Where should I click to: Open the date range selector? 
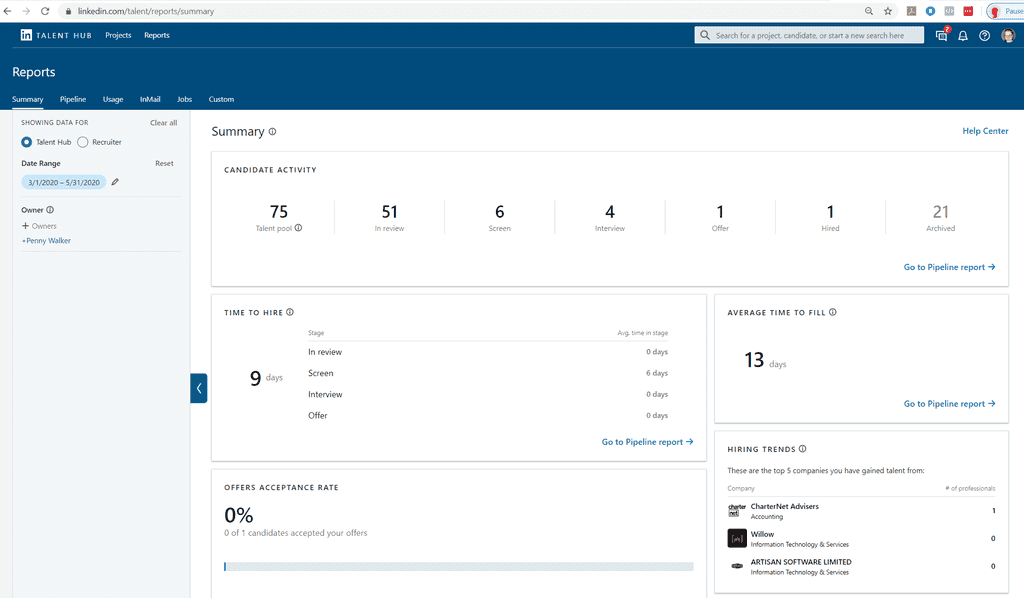point(62,182)
